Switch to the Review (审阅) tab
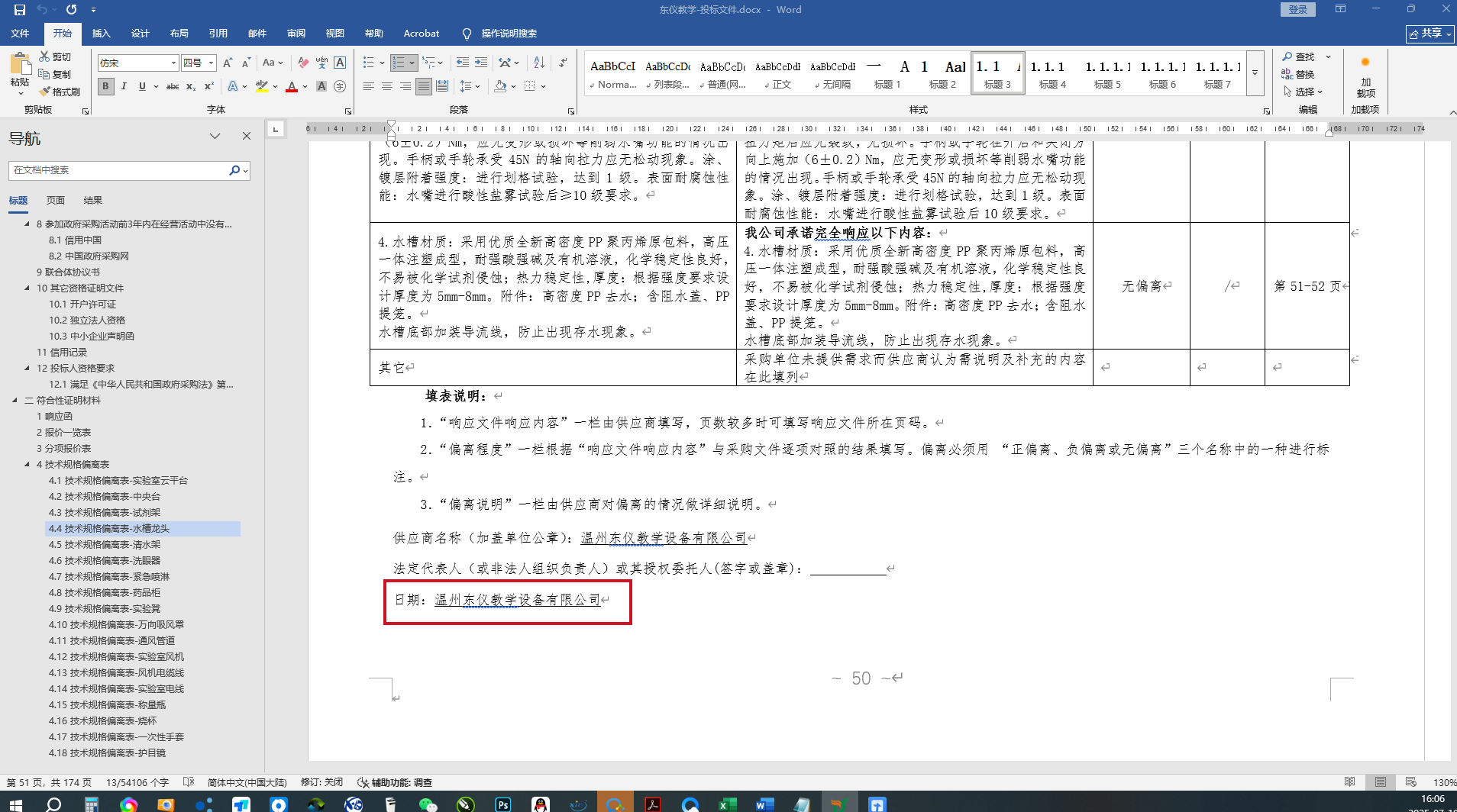This screenshot has height=812, width=1457. (296, 34)
